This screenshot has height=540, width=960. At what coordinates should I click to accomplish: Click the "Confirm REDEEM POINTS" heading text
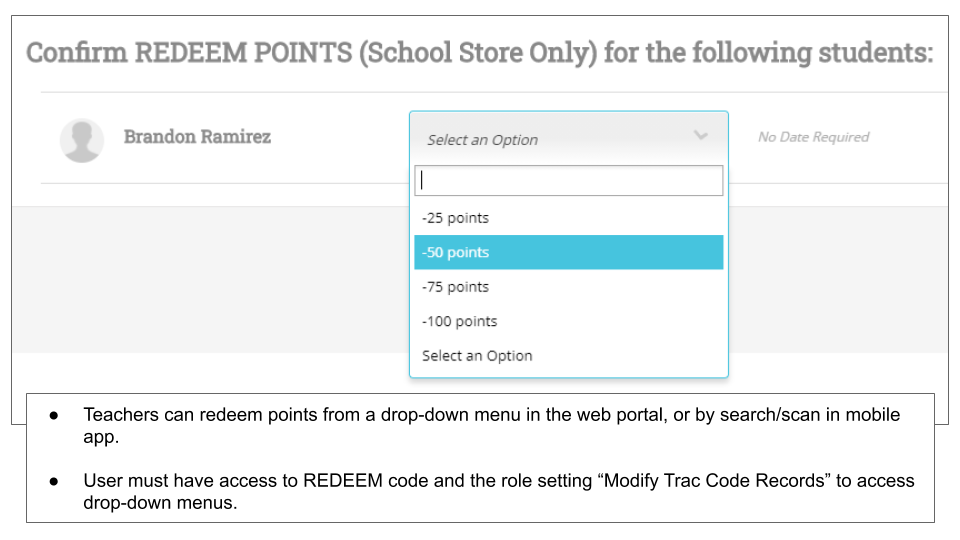coord(190,52)
